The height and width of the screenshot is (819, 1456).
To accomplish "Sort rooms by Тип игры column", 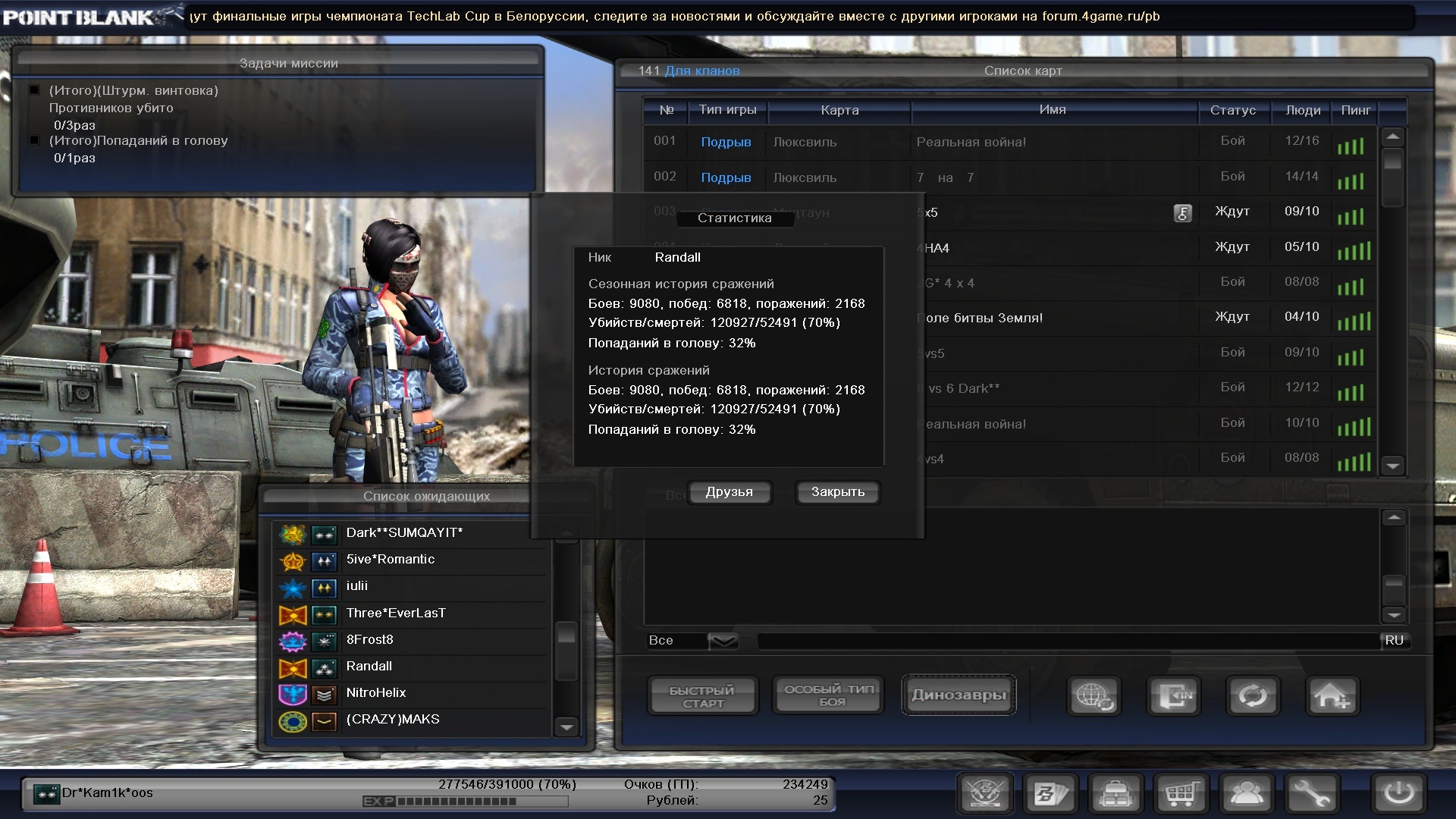I will click(x=728, y=111).
